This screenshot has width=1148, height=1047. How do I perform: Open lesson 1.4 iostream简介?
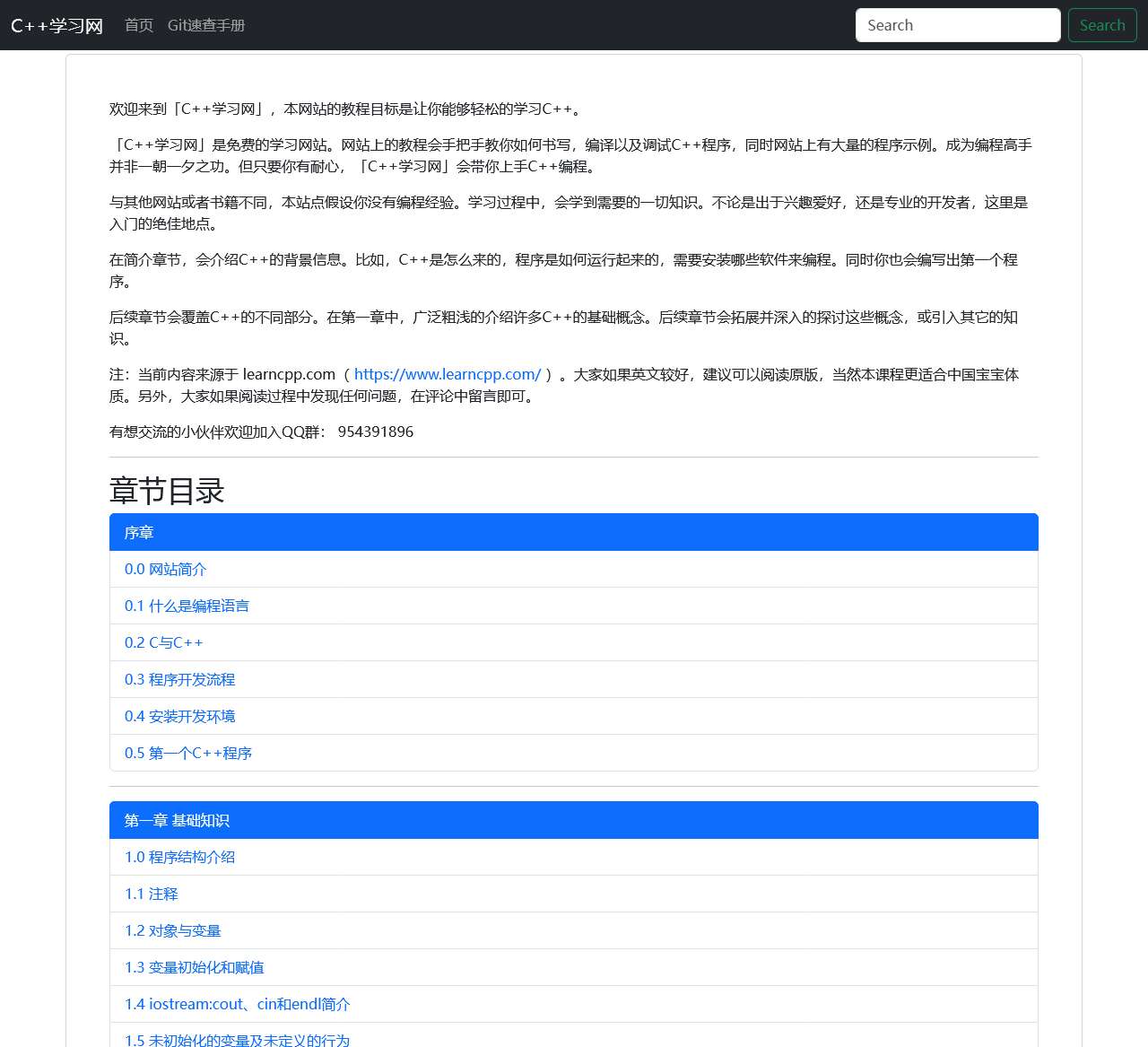tap(236, 1004)
